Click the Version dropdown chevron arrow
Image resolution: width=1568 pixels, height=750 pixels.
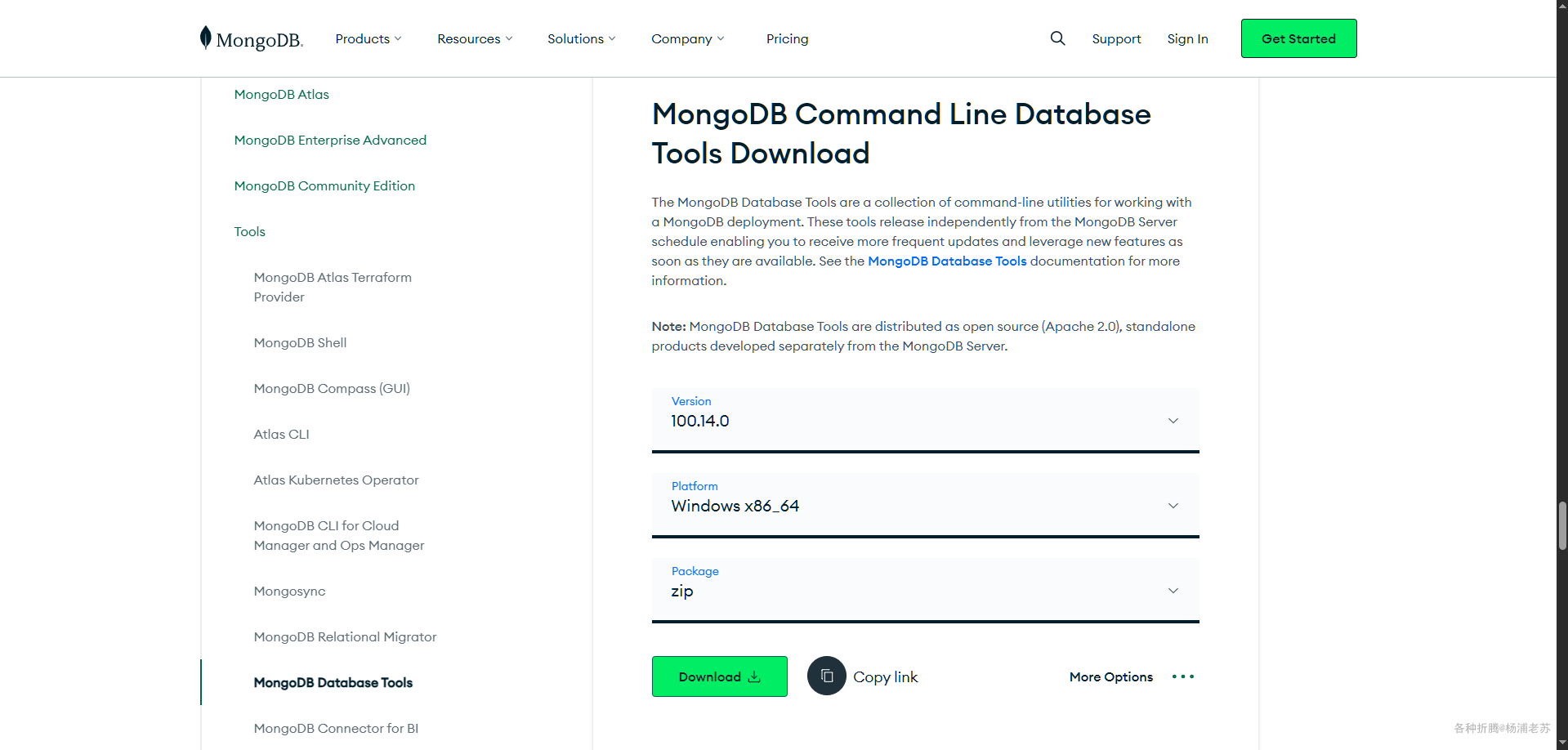tap(1173, 421)
